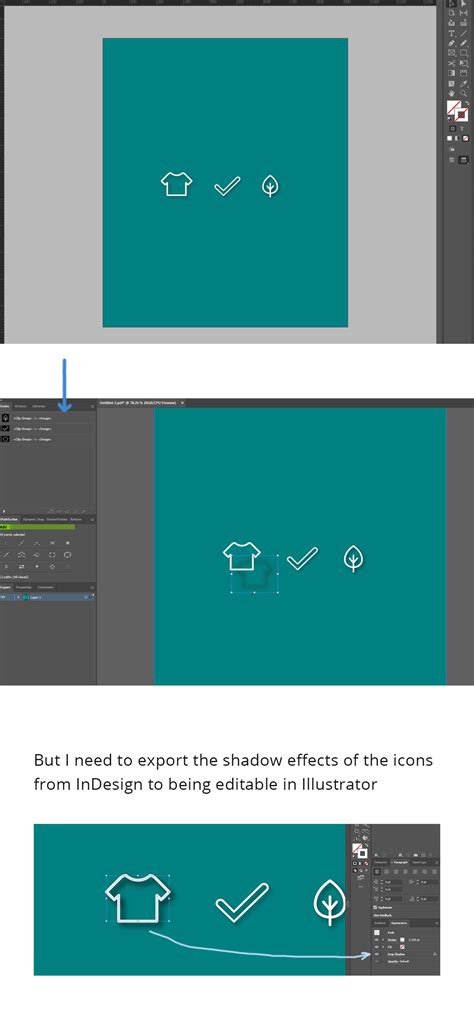Switch to the Character tab
474x1035 pixels.
tap(380, 862)
